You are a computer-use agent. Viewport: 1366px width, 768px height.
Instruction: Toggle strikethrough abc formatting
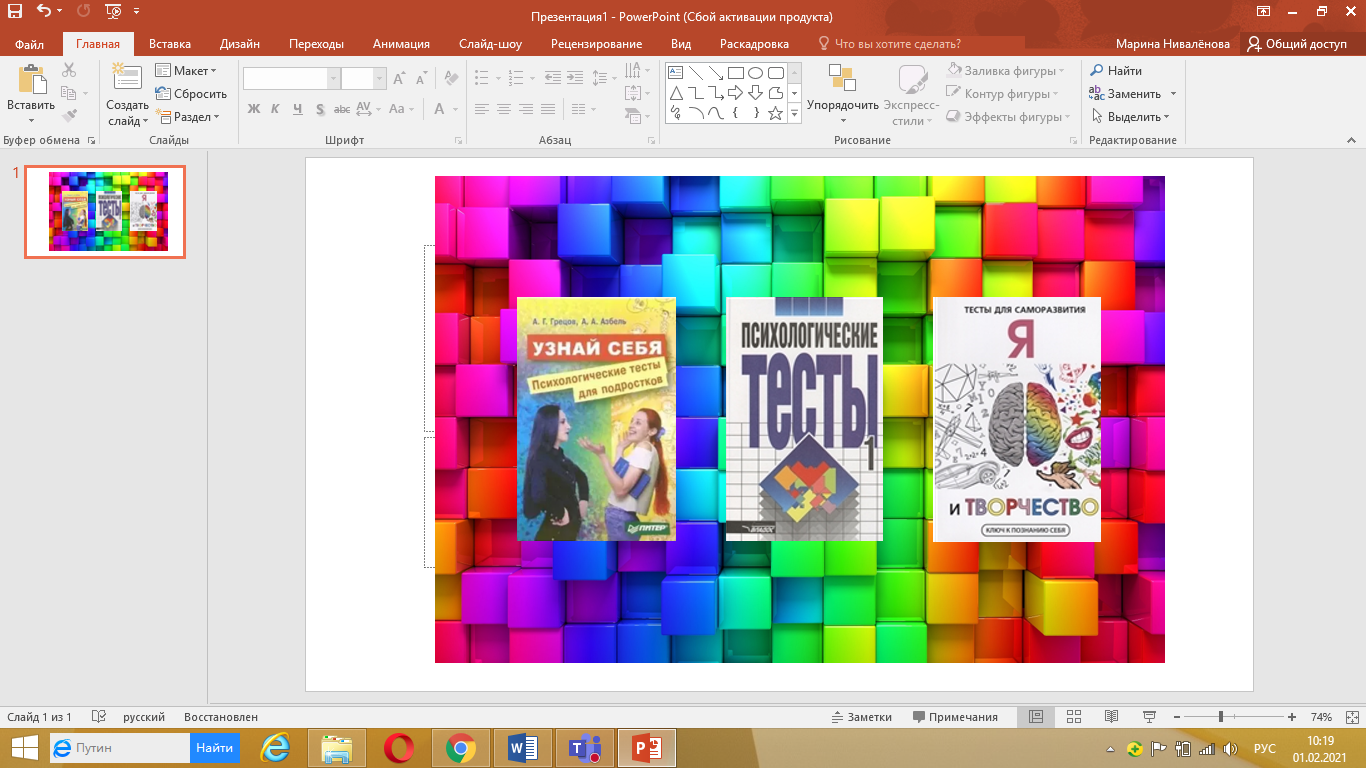[342, 109]
